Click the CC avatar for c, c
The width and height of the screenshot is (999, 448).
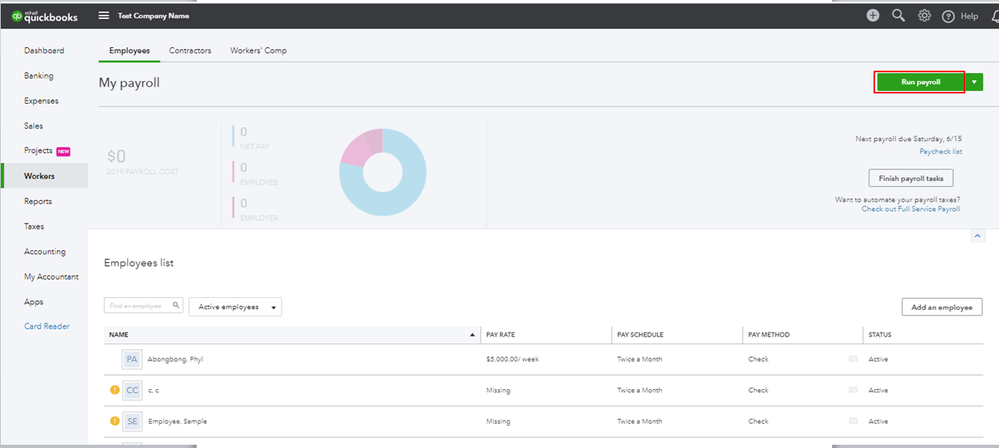(x=132, y=390)
